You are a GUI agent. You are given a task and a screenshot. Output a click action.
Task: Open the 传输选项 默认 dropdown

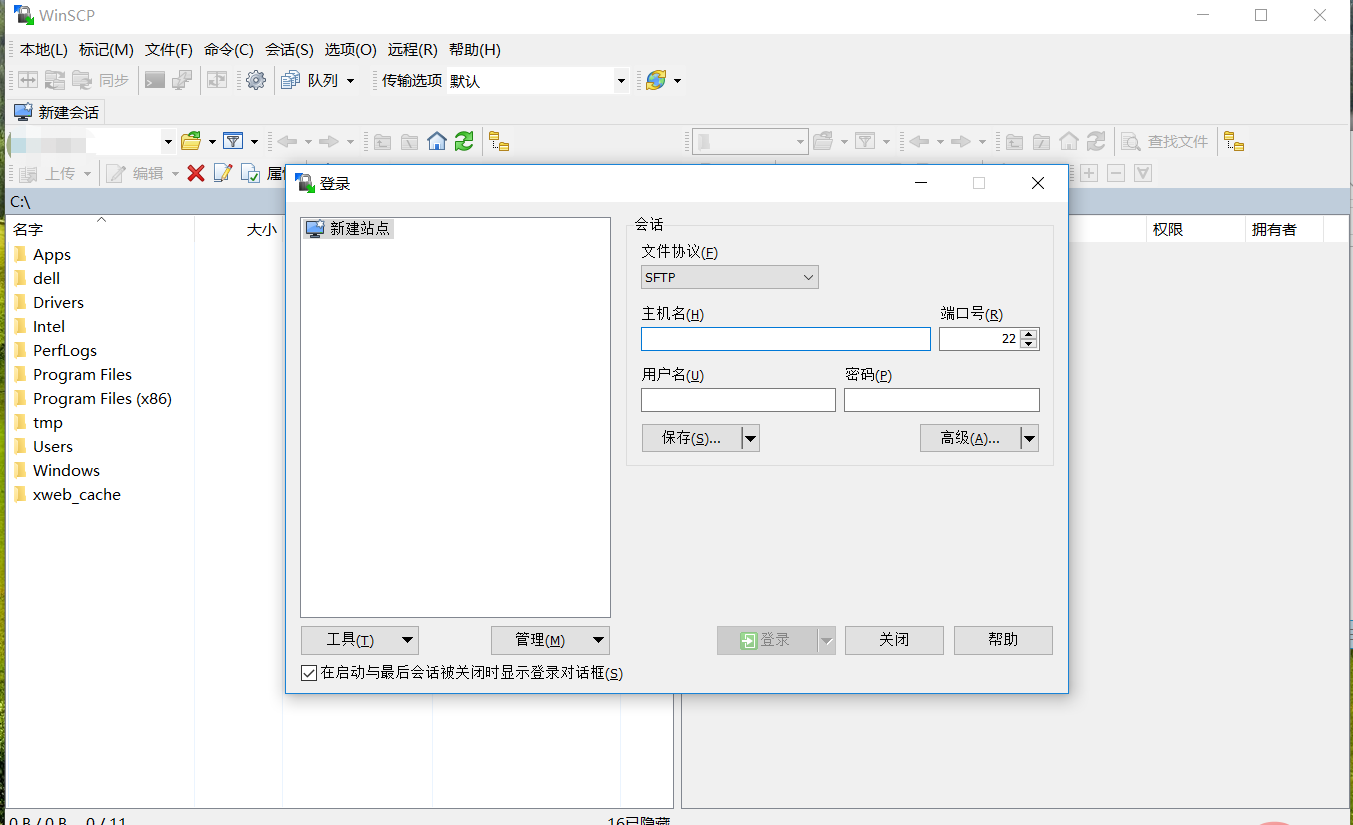point(621,81)
